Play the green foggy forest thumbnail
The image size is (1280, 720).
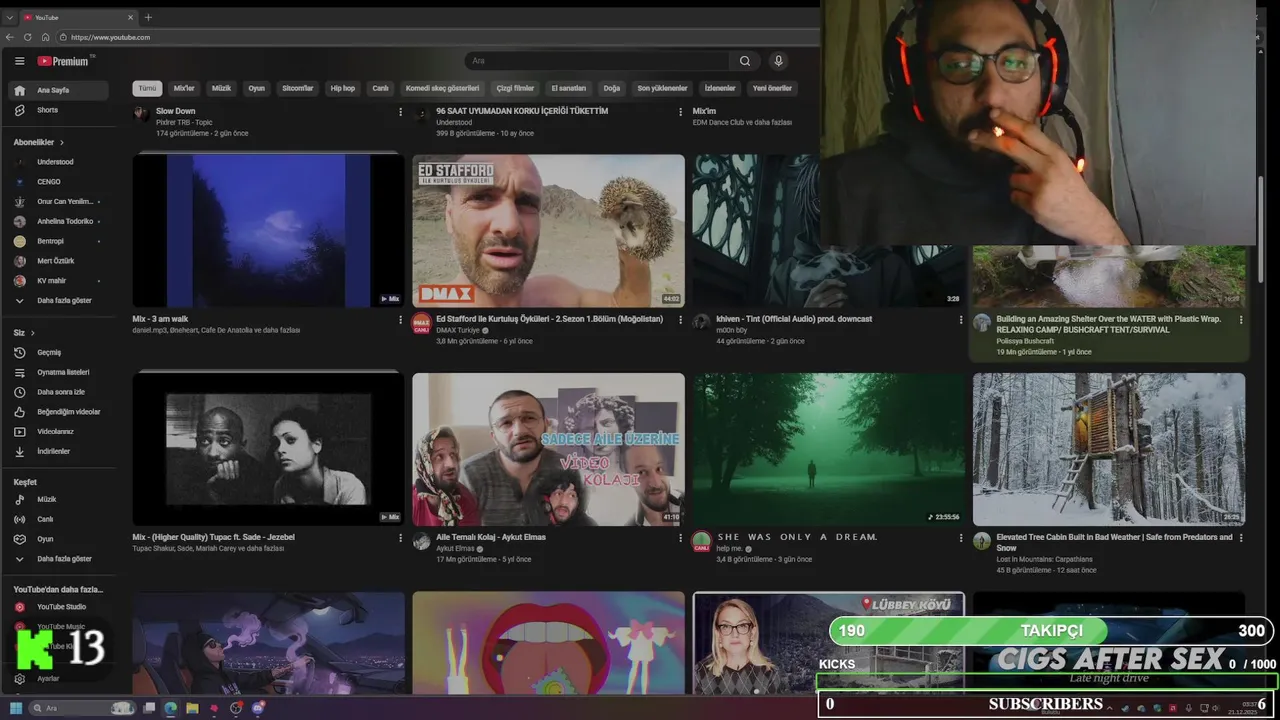[829, 449]
